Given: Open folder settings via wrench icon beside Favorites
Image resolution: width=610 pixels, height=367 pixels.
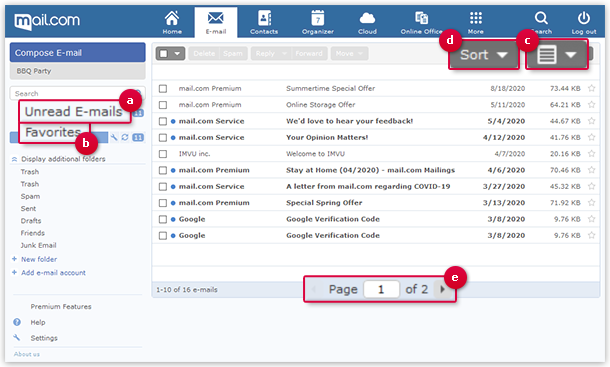Looking at the screenshot, I should coord(114,137).
